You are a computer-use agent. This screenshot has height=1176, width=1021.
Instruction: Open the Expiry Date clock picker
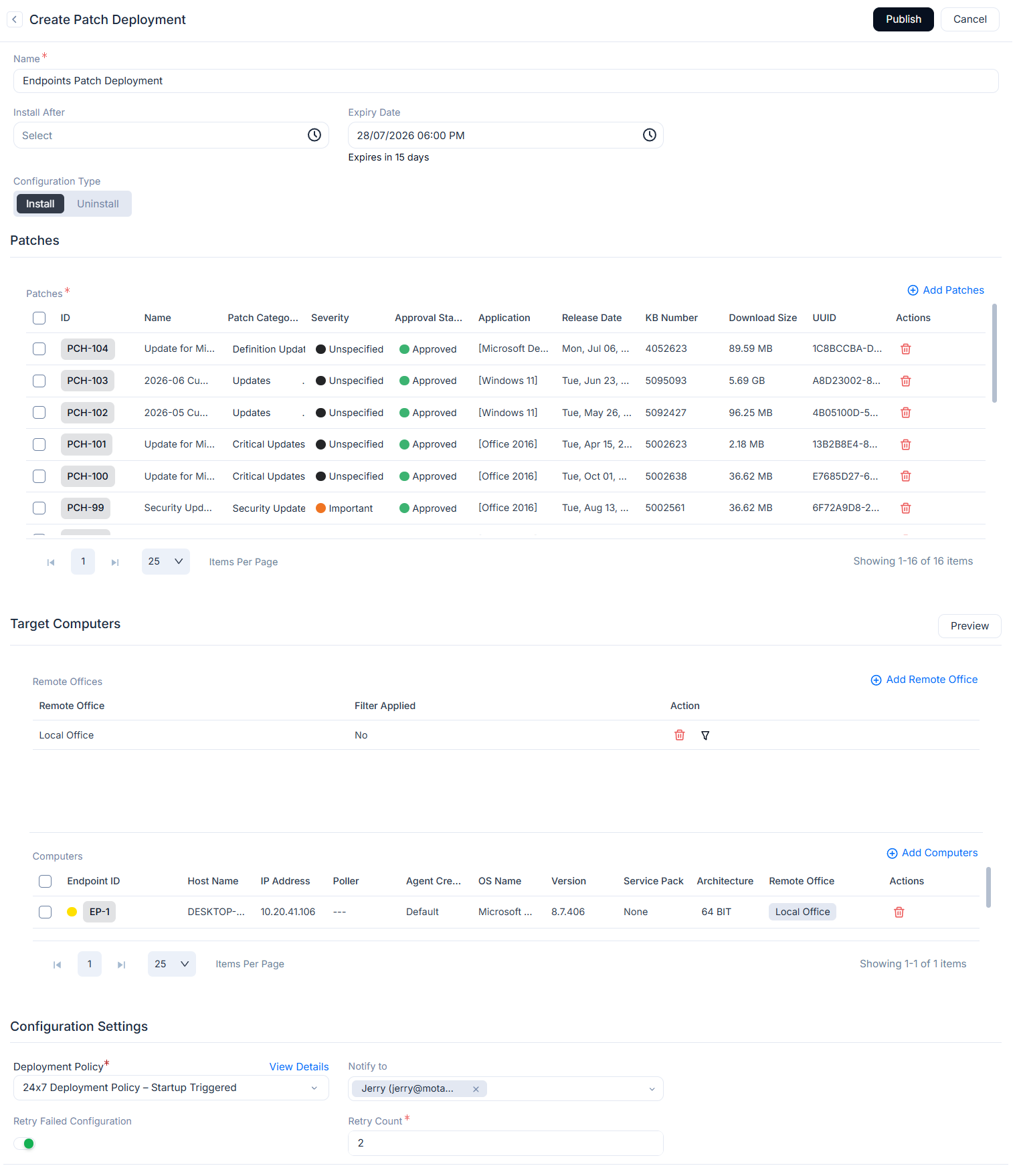point(650,135)
